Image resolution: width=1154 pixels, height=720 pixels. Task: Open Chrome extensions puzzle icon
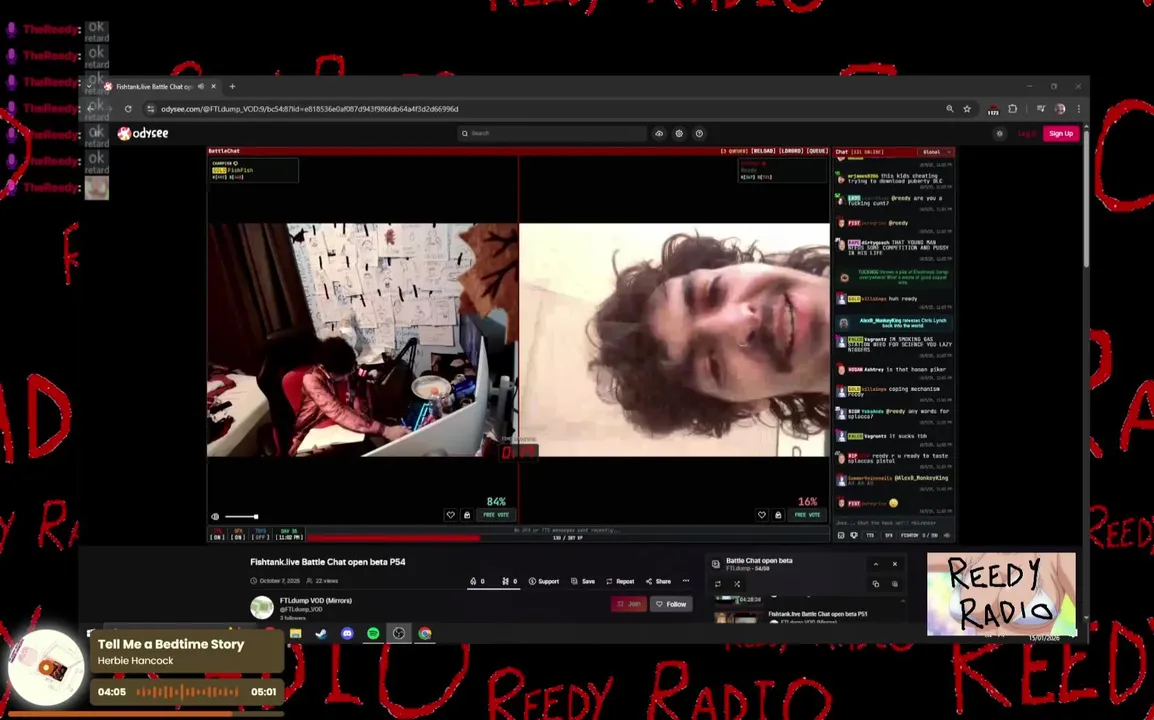[1013, 109]
